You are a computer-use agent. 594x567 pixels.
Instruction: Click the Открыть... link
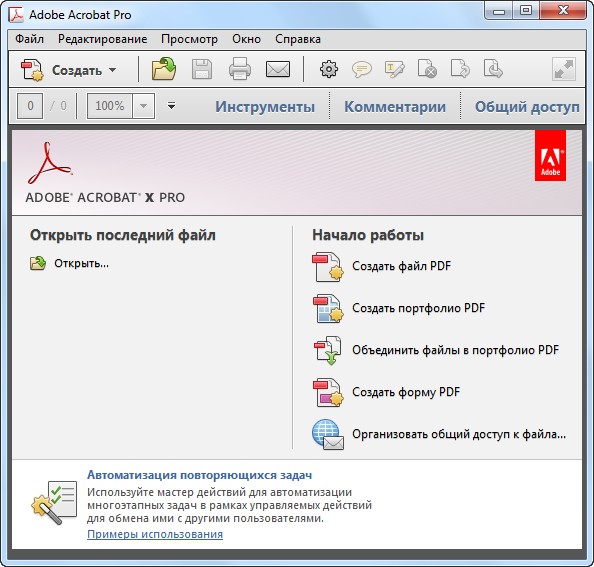point(81,263)
